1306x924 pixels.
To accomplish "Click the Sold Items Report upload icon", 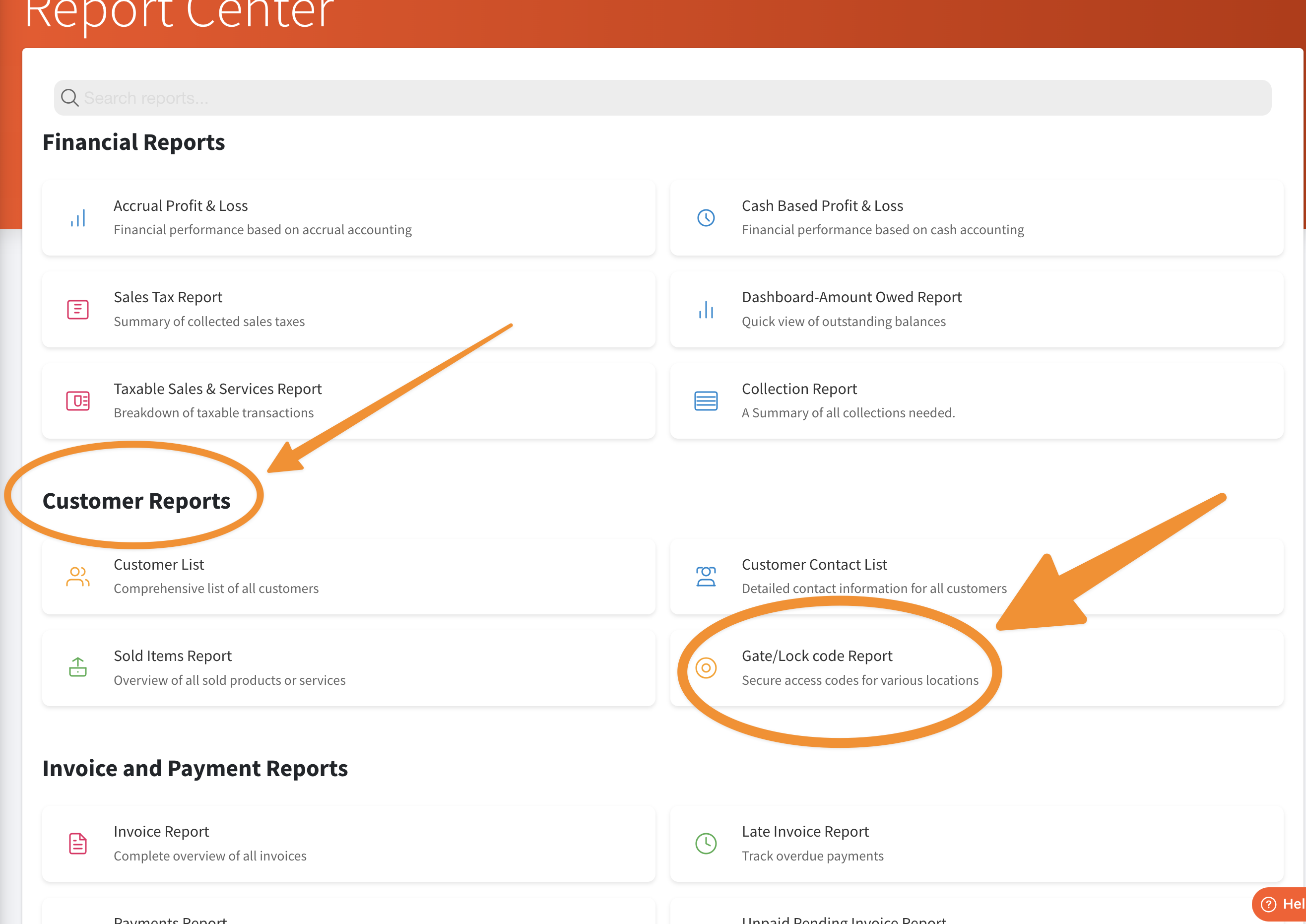I will pos(78,667).
